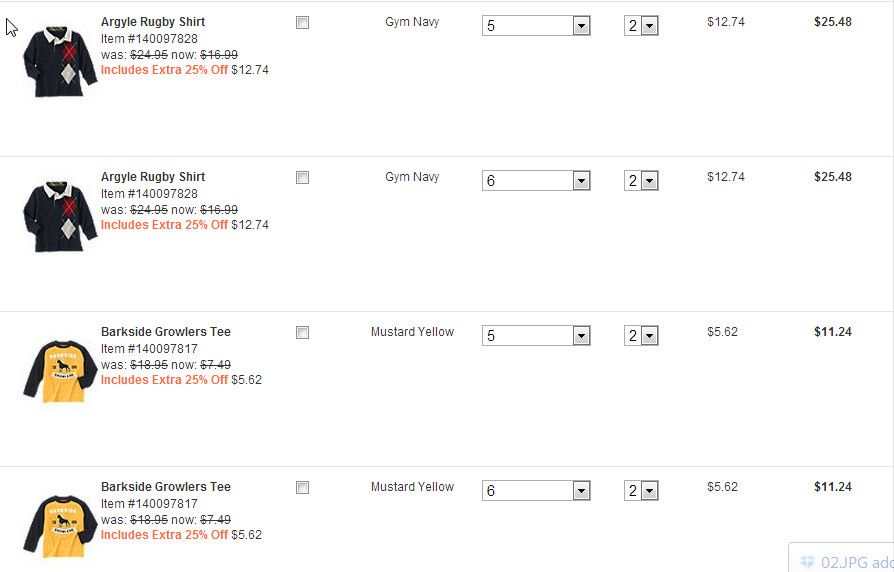Click the Dropbox icon in the notification popup
This screenshot has height=572, width=894.
coord(808,562)
